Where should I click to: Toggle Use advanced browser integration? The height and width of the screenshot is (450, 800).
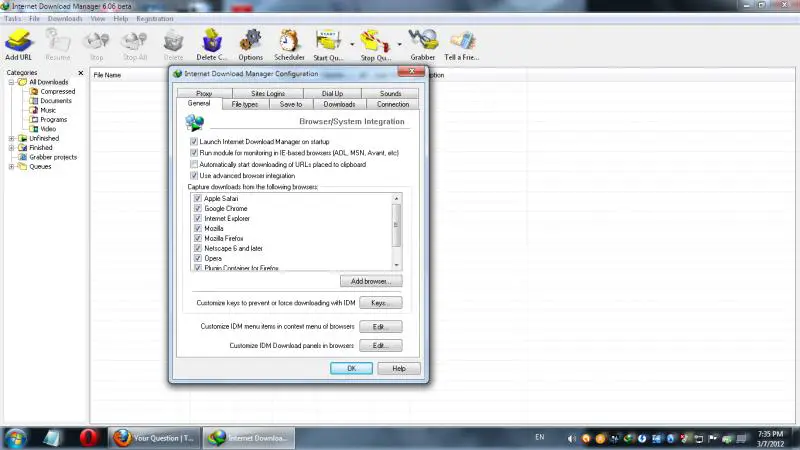(194, 176)
